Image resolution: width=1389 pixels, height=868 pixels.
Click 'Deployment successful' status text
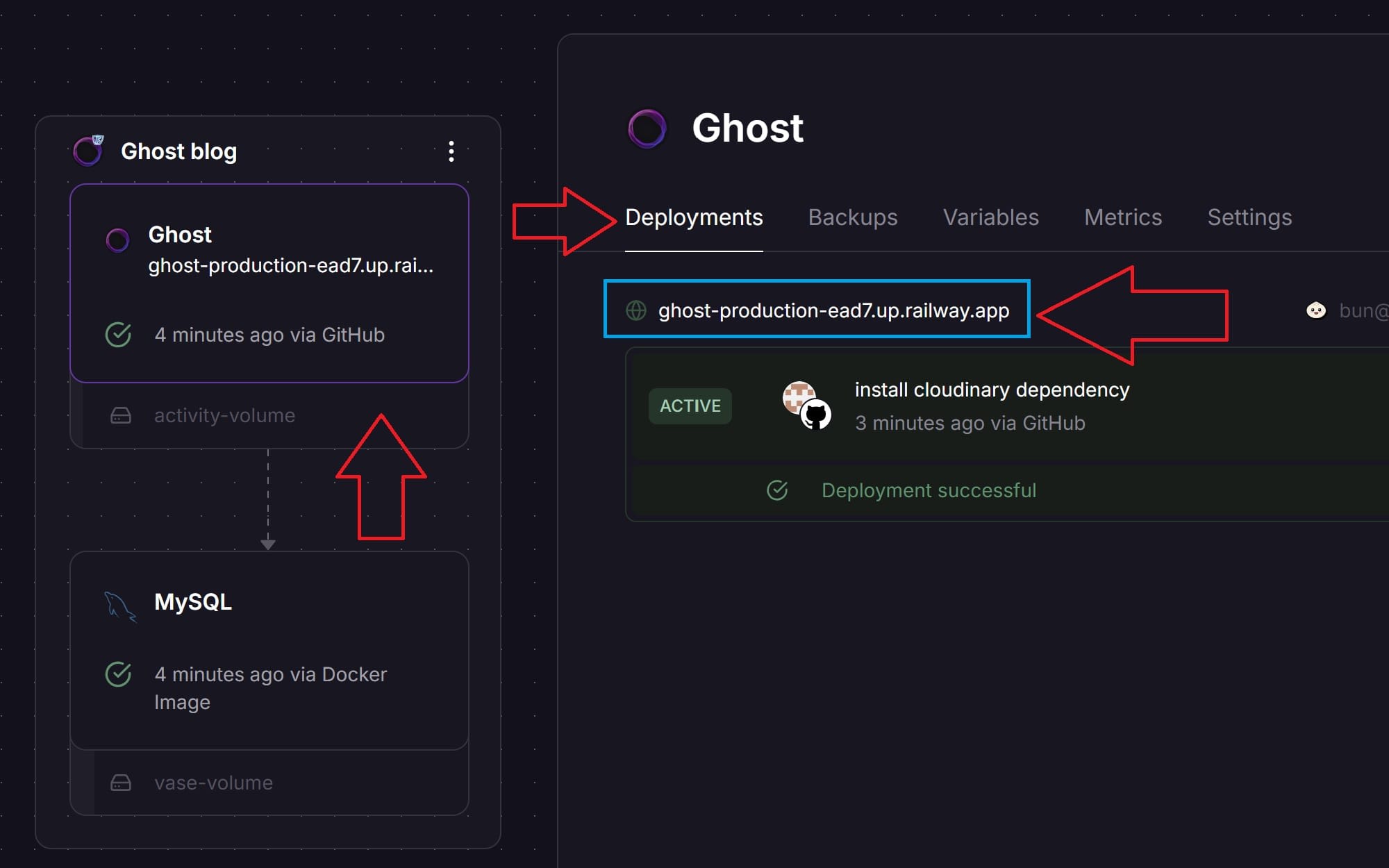pyautogui.click(x=929, y=490)
